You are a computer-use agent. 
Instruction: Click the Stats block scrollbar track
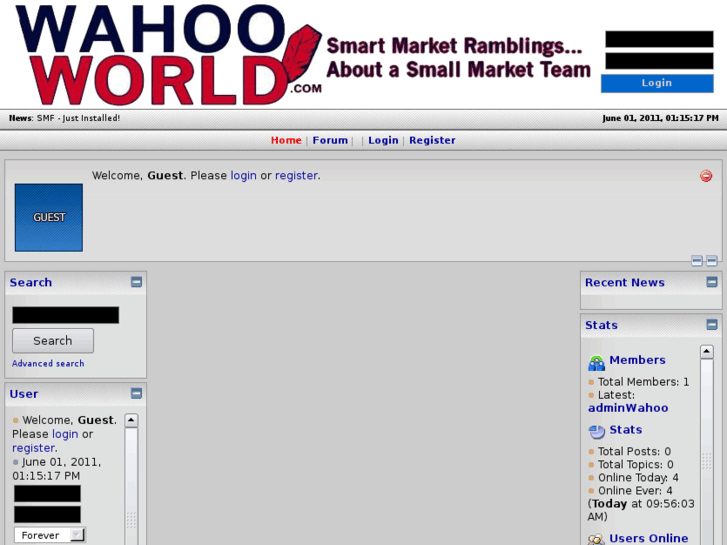click(706, 451)
